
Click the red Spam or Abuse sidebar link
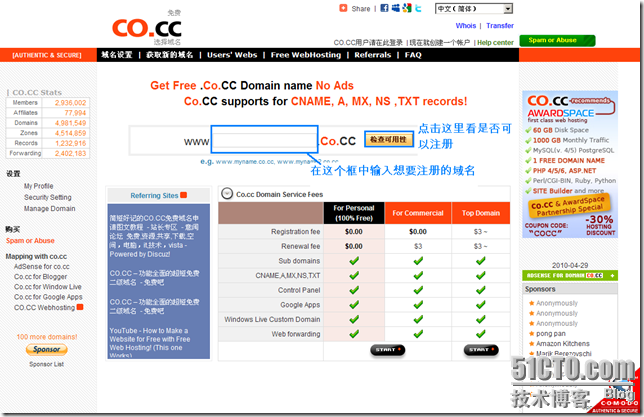tap(30, 240)
